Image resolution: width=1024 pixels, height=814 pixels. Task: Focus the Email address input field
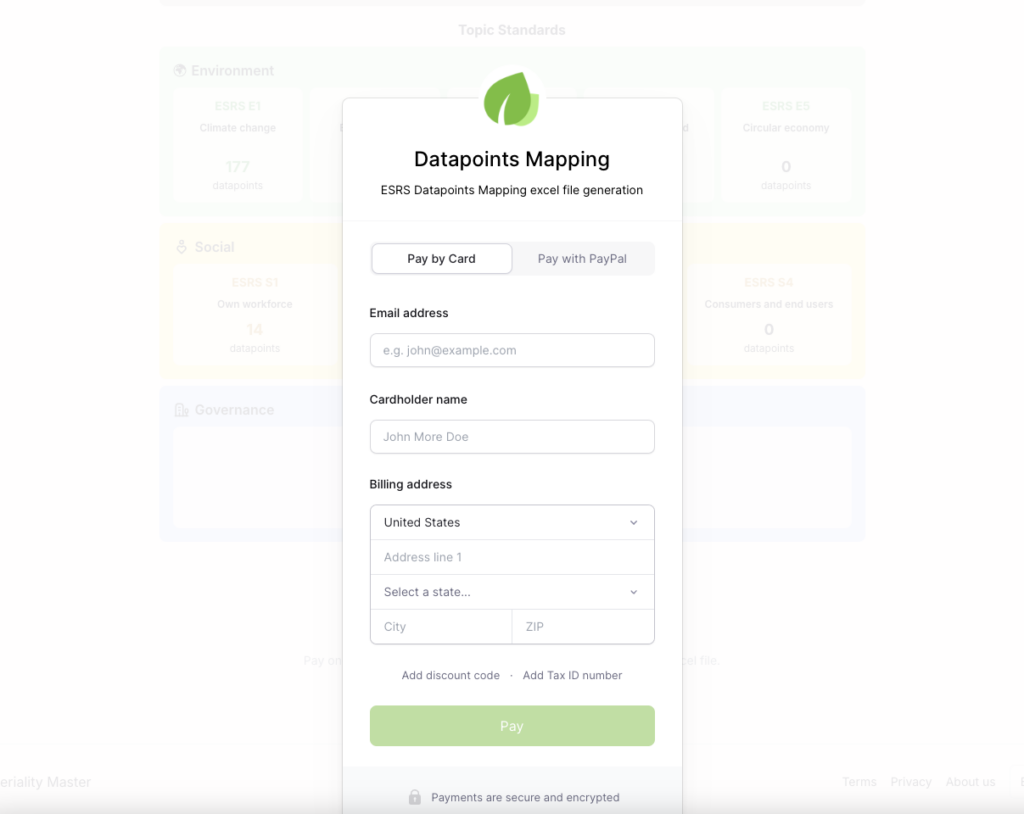(512, 350)
